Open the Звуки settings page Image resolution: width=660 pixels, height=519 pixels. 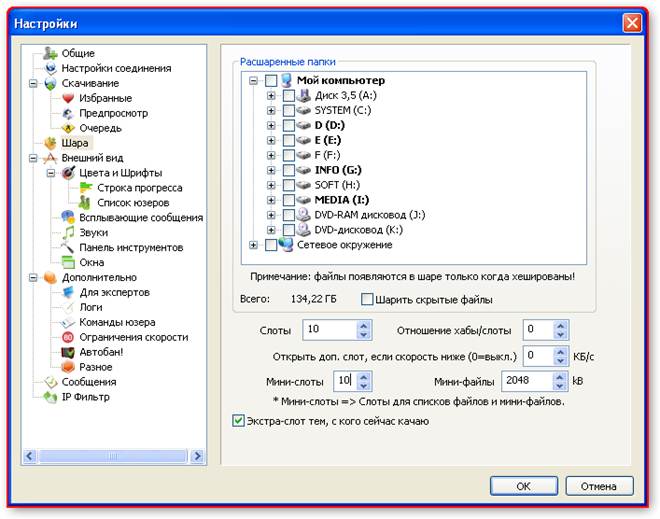click(93, 232)
